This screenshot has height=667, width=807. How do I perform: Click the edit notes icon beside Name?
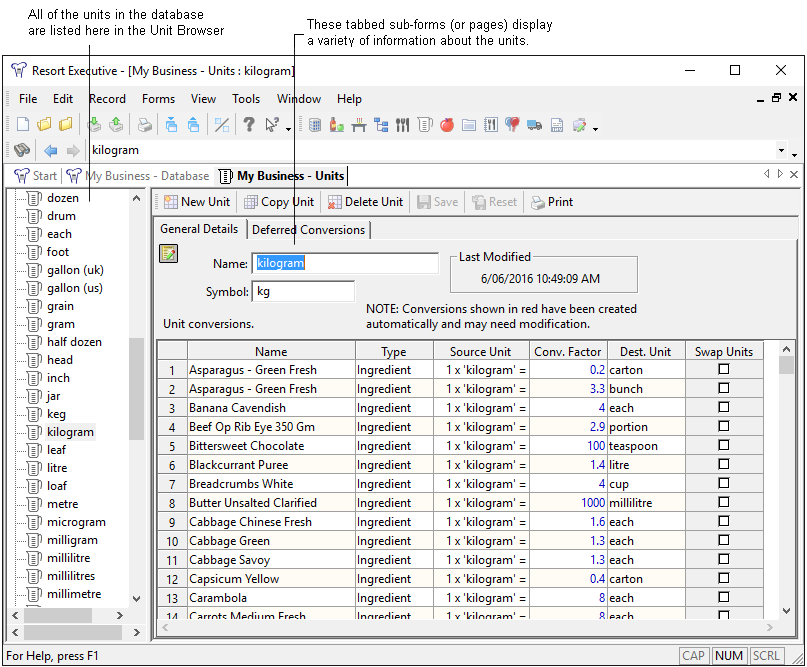(168, 253)
